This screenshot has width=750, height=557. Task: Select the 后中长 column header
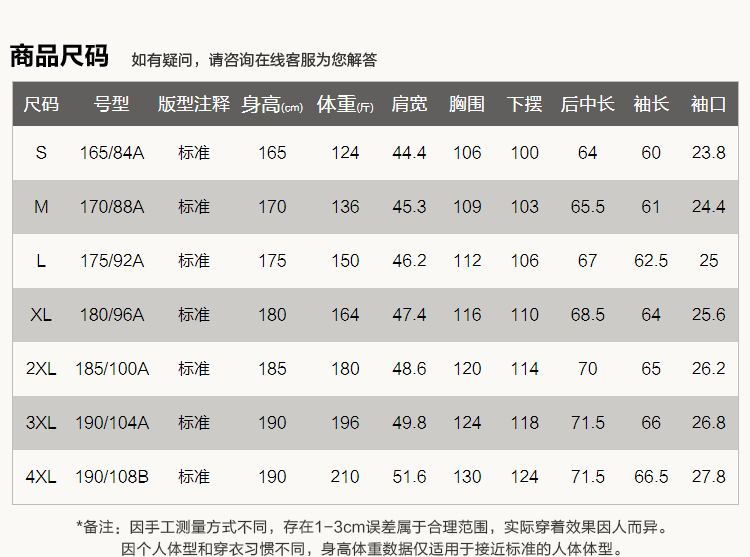click(x=587, y=104)
